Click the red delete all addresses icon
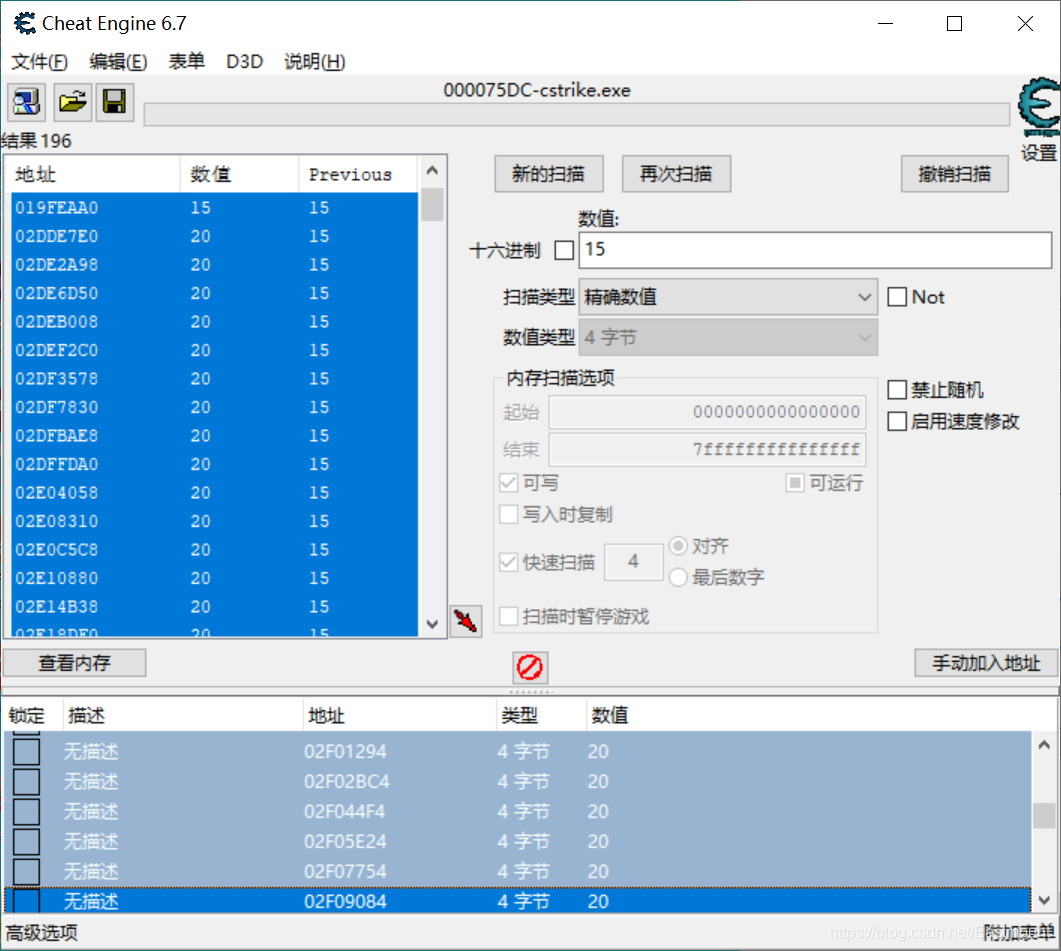 pos(529,667)
